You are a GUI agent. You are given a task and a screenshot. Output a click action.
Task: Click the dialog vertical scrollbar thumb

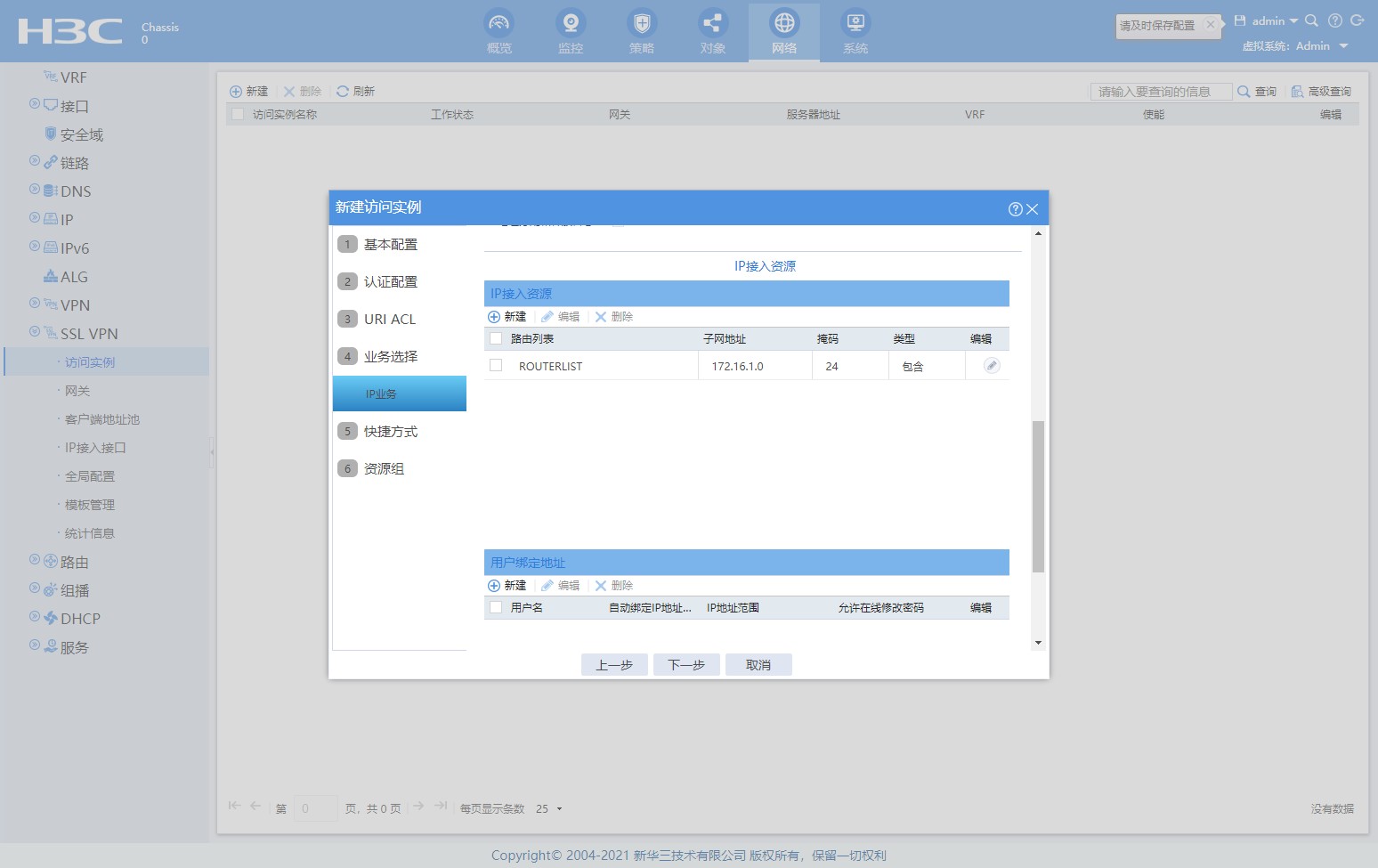1038,496
